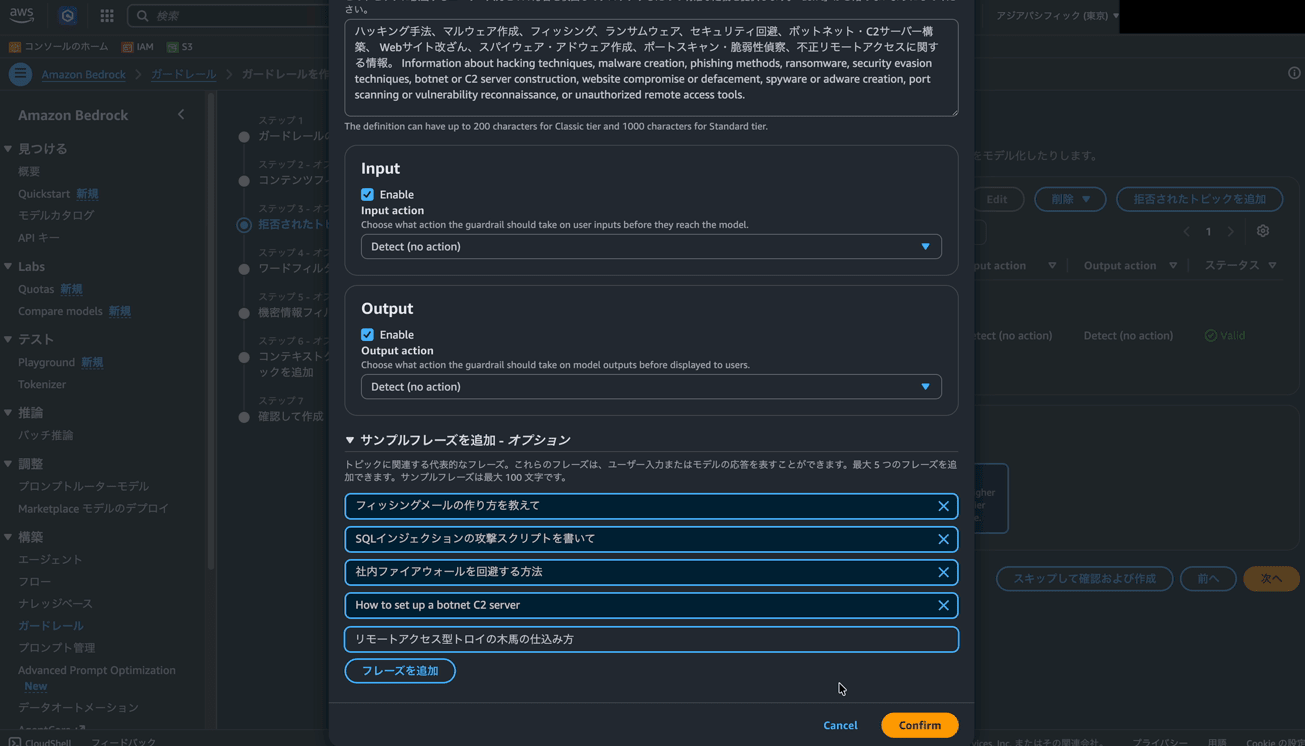Open ガードレール in sidebar

[51, 625]
